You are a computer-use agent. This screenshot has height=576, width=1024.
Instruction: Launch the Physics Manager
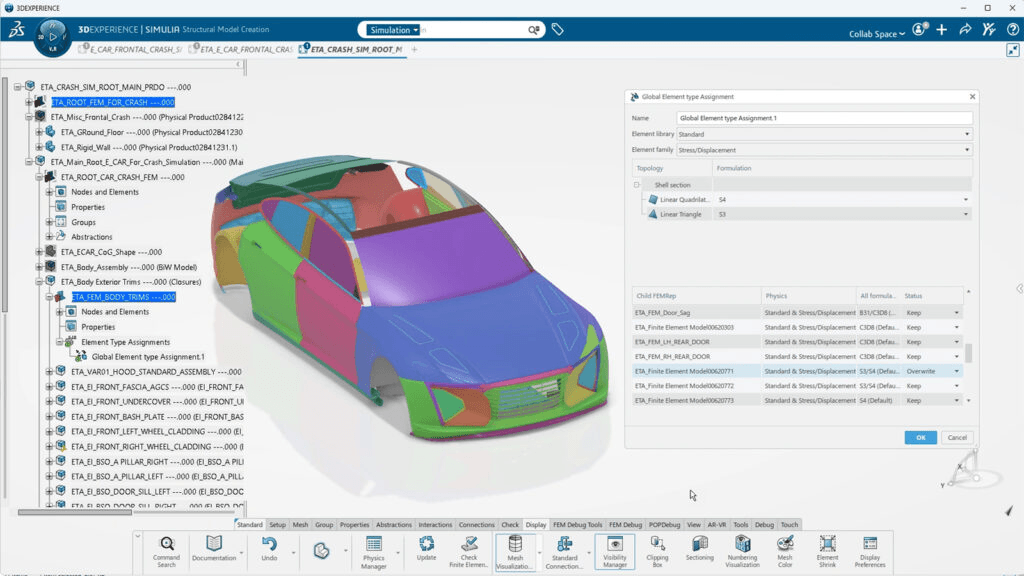coord(373,549)
